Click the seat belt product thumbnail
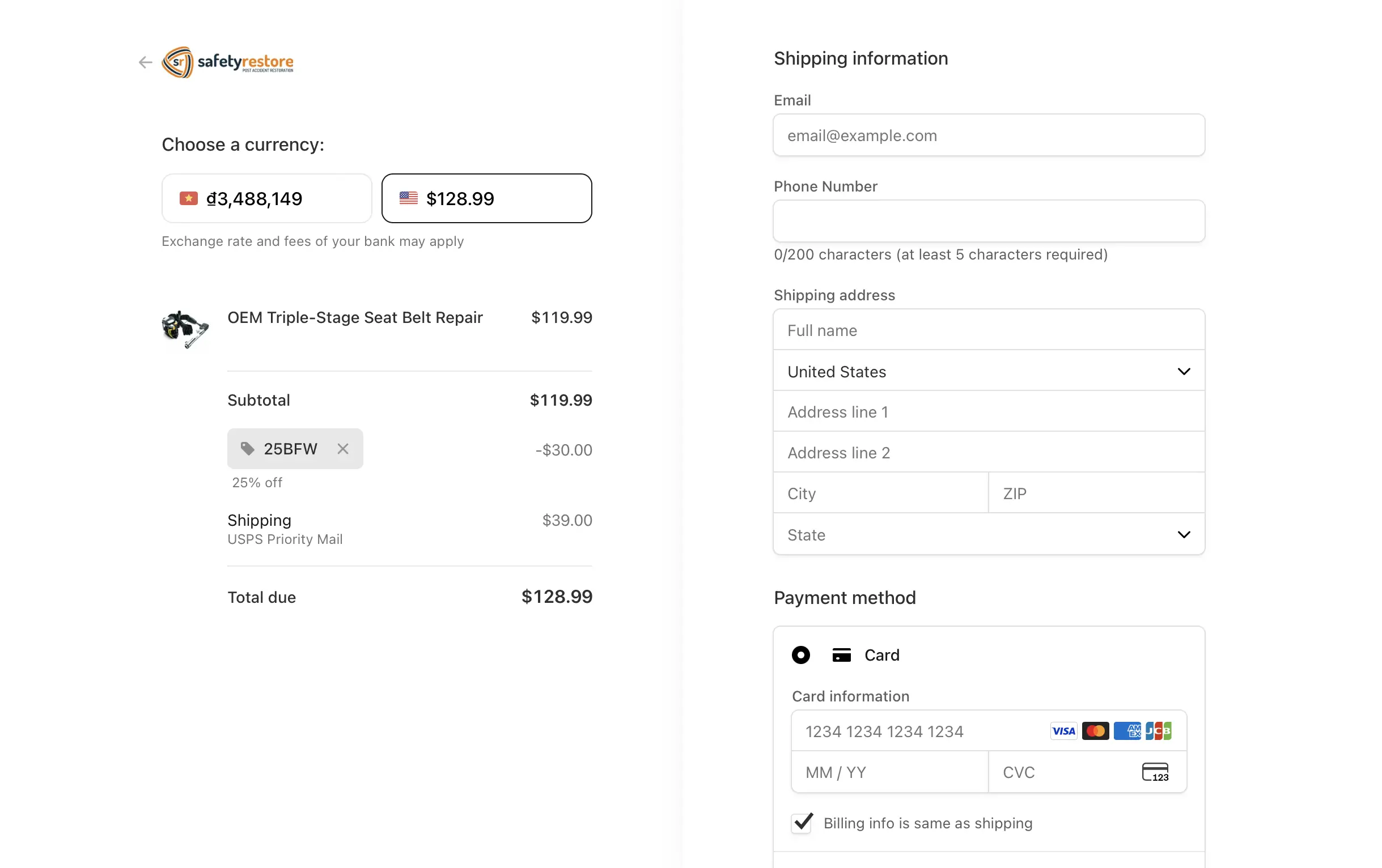The height and width of the screenshot is (868, 1382). [185, 329]
